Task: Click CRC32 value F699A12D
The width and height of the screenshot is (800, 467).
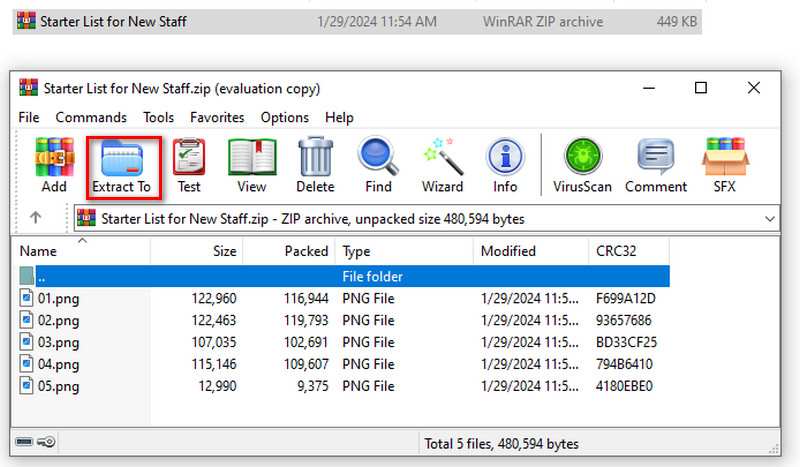Action: tap(626, 298)
